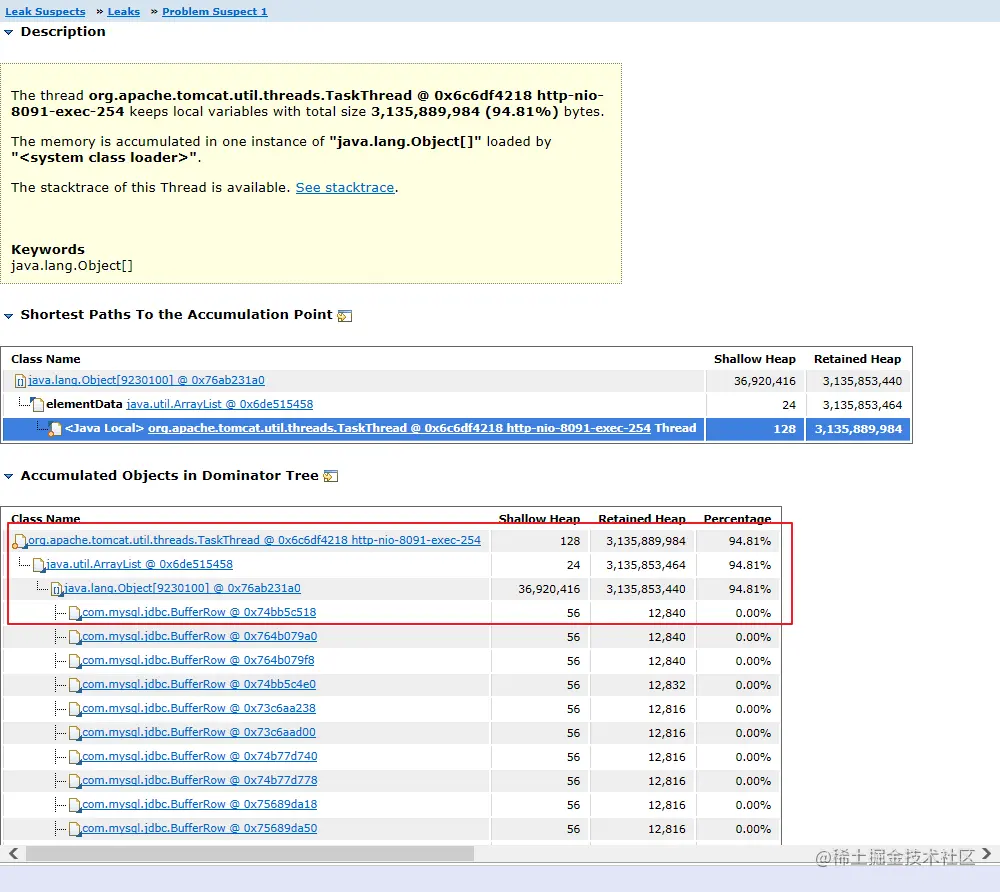Click object icon of BufferRow @ 0x73c6aad00

point(75,733)
